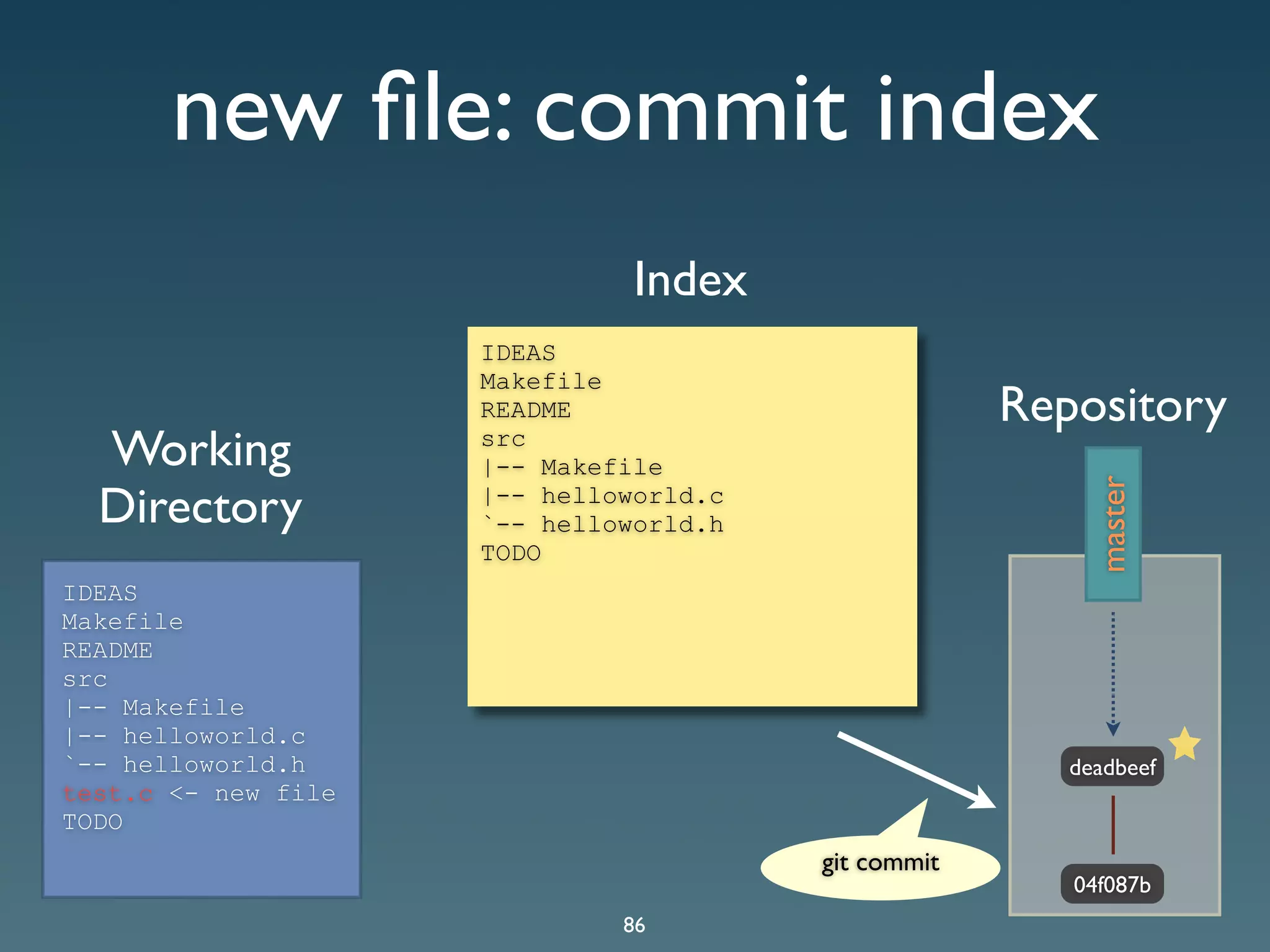Click helloworld.h in the Working Directory box
Screen dimensions: 1270x952
click(213, 765)
